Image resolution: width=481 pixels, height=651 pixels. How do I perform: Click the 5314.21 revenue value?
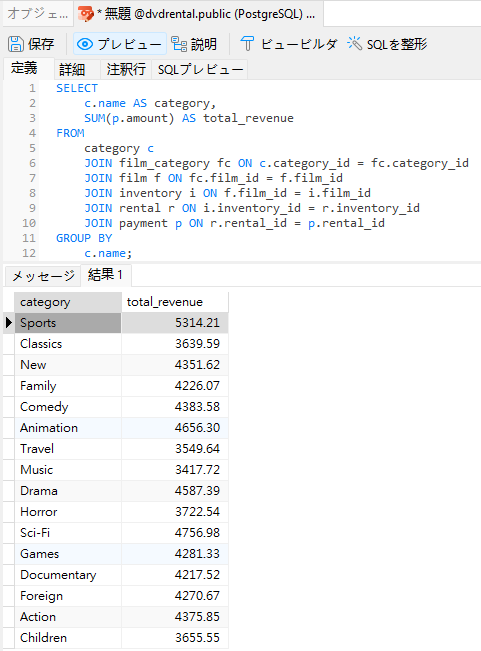[x=197, y=323]
